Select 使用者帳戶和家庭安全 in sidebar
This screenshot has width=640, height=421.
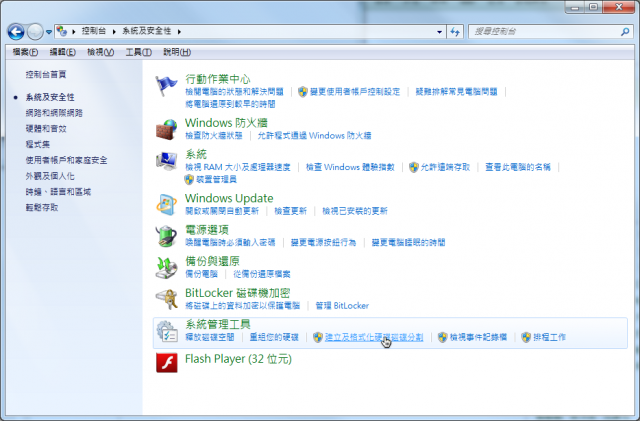pyautogui.click(x=67, y=160)
